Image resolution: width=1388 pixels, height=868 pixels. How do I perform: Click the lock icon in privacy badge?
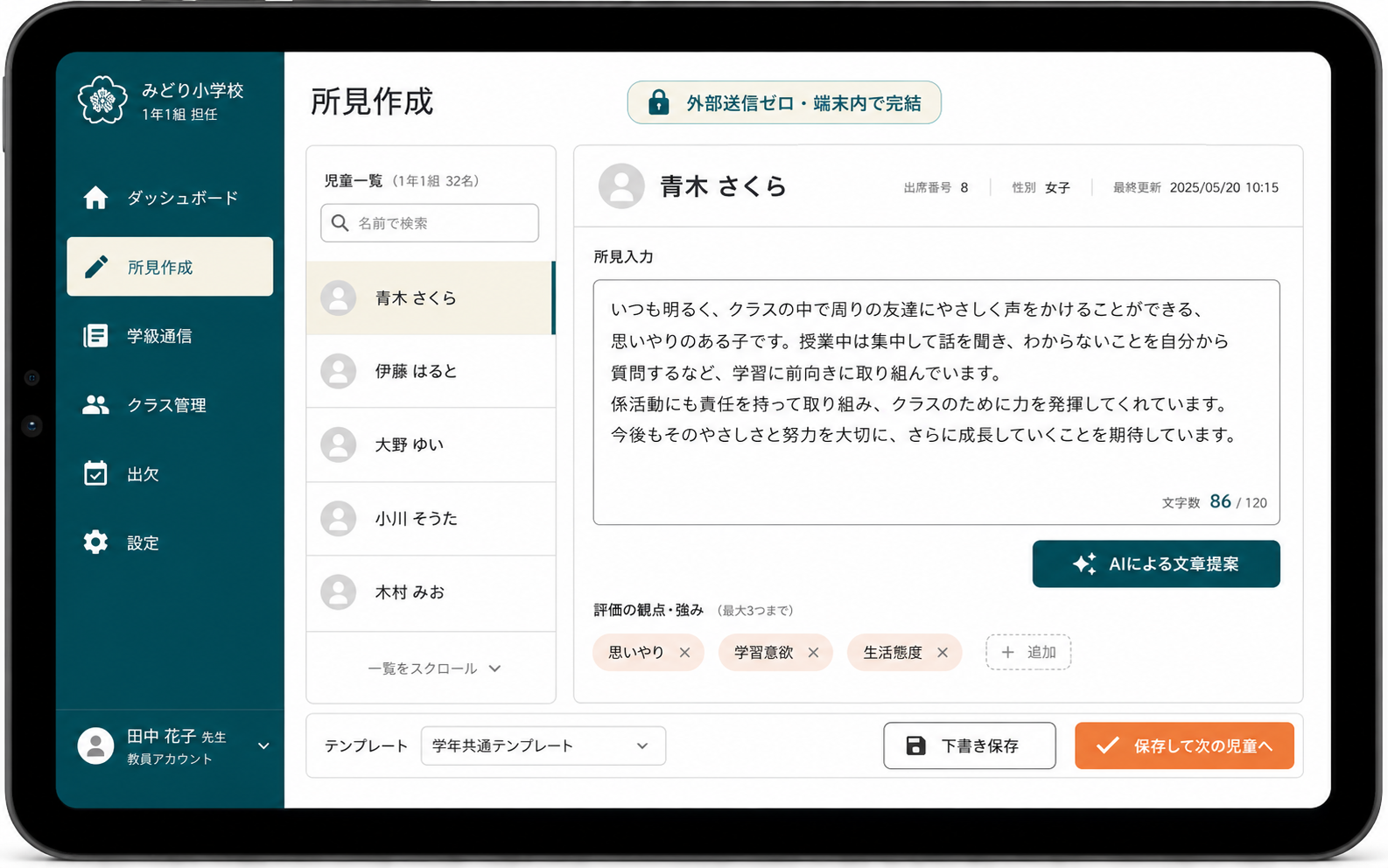658,102
